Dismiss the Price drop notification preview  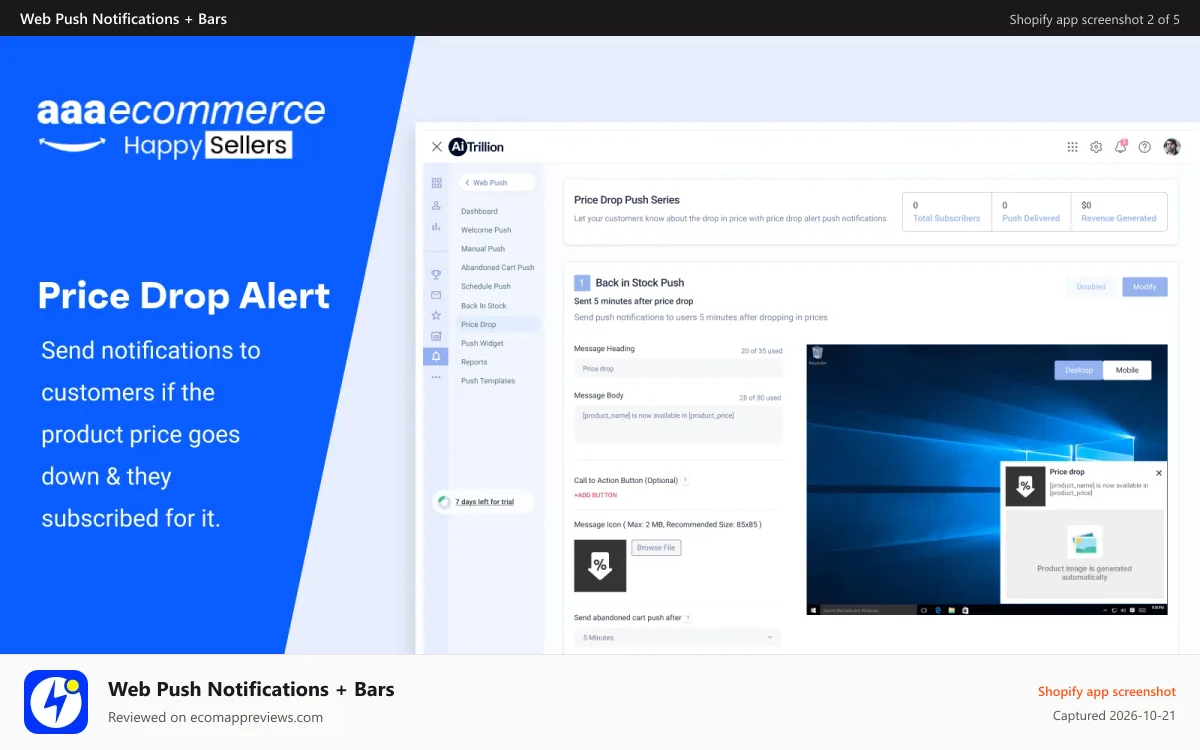point(1159,472)
